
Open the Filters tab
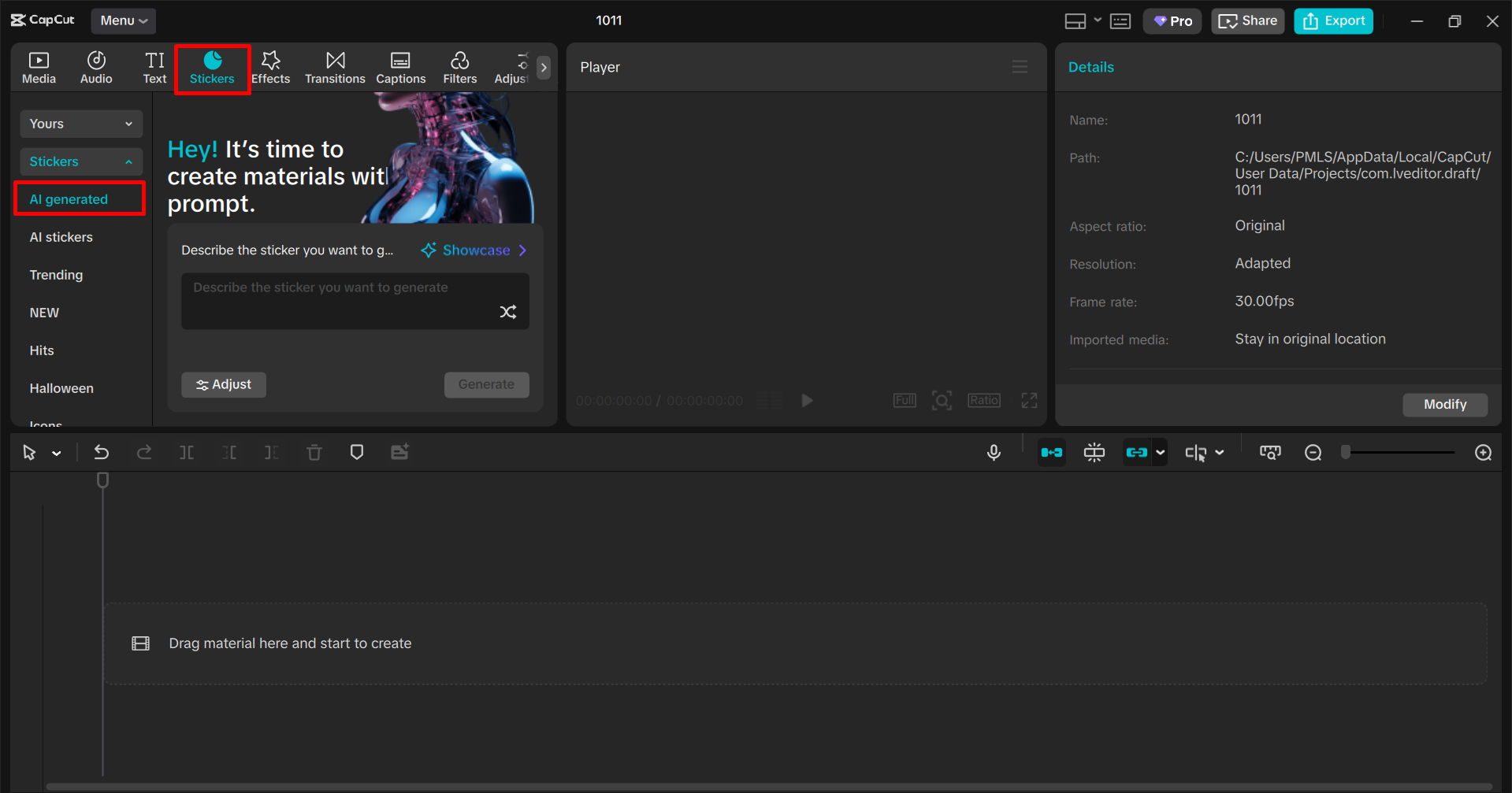tap(459, 68)
